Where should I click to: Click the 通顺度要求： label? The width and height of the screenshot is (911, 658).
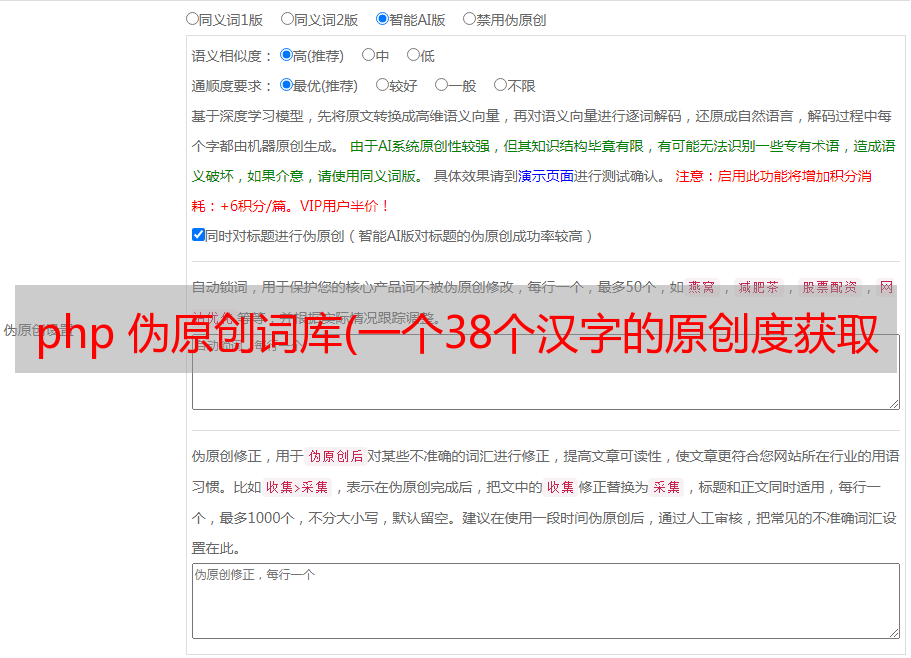pyautogui.click(x=232, y=87)
